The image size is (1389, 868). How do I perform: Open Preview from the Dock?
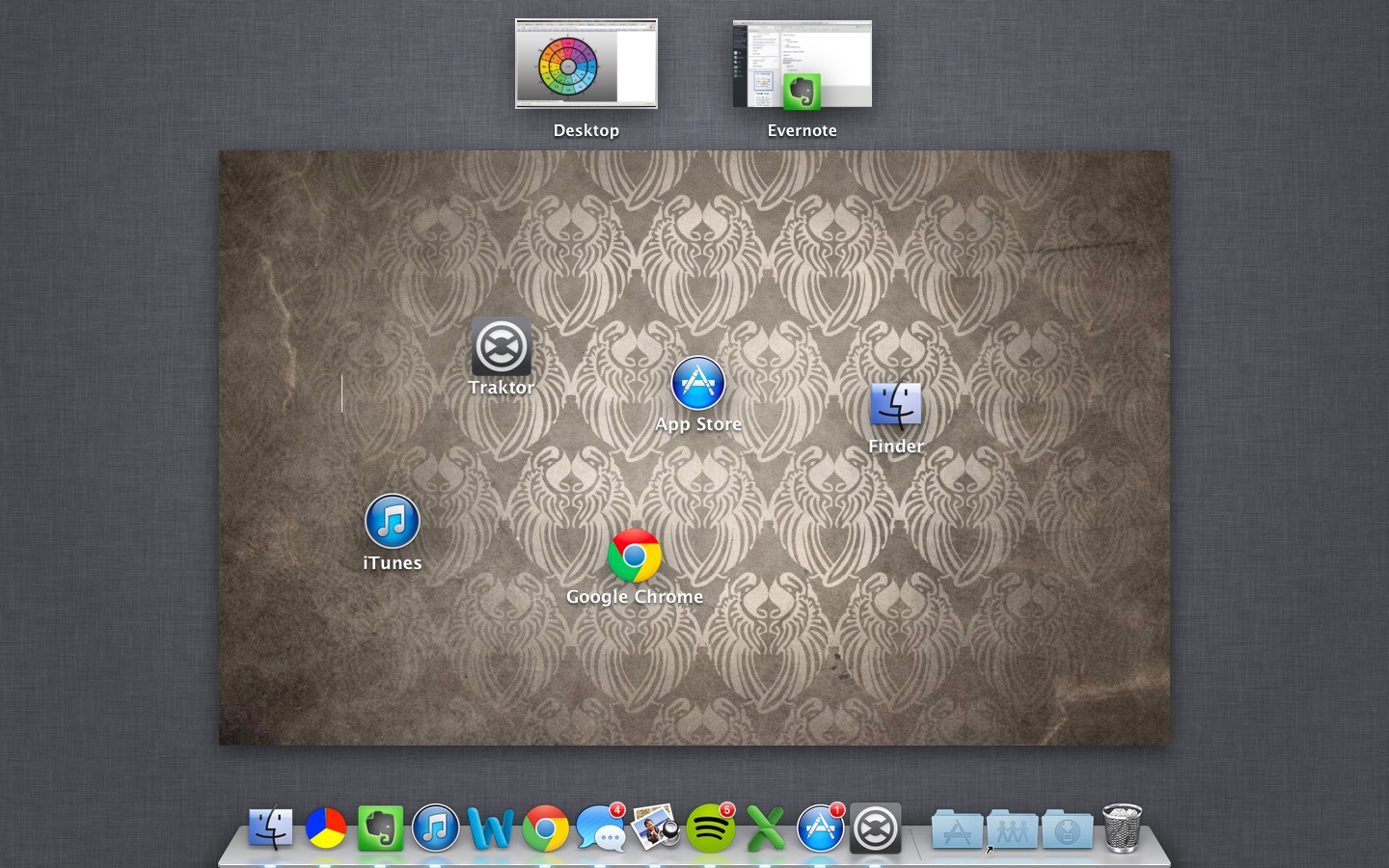tap(656, 827)
